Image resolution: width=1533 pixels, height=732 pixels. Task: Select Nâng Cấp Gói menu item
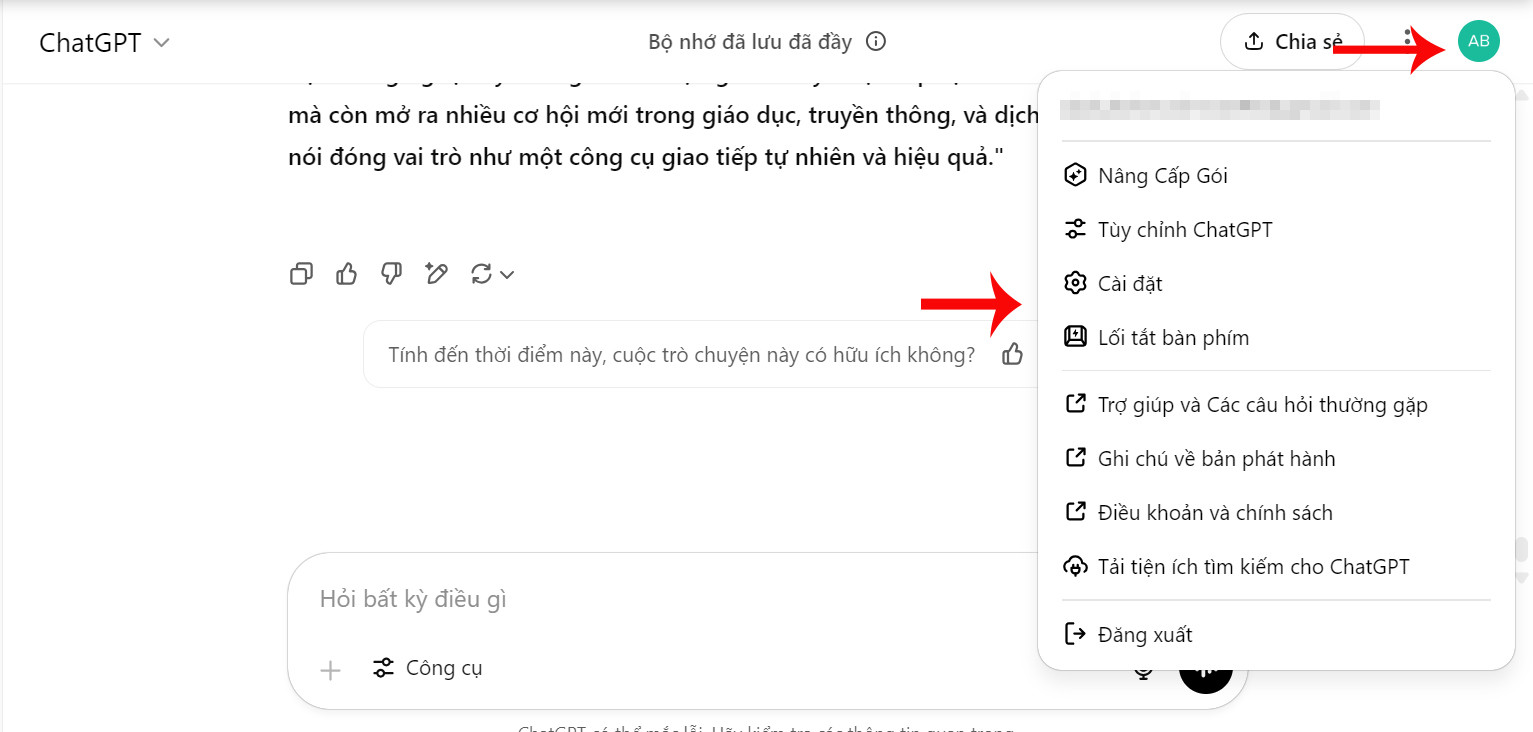coord(1162,176)
